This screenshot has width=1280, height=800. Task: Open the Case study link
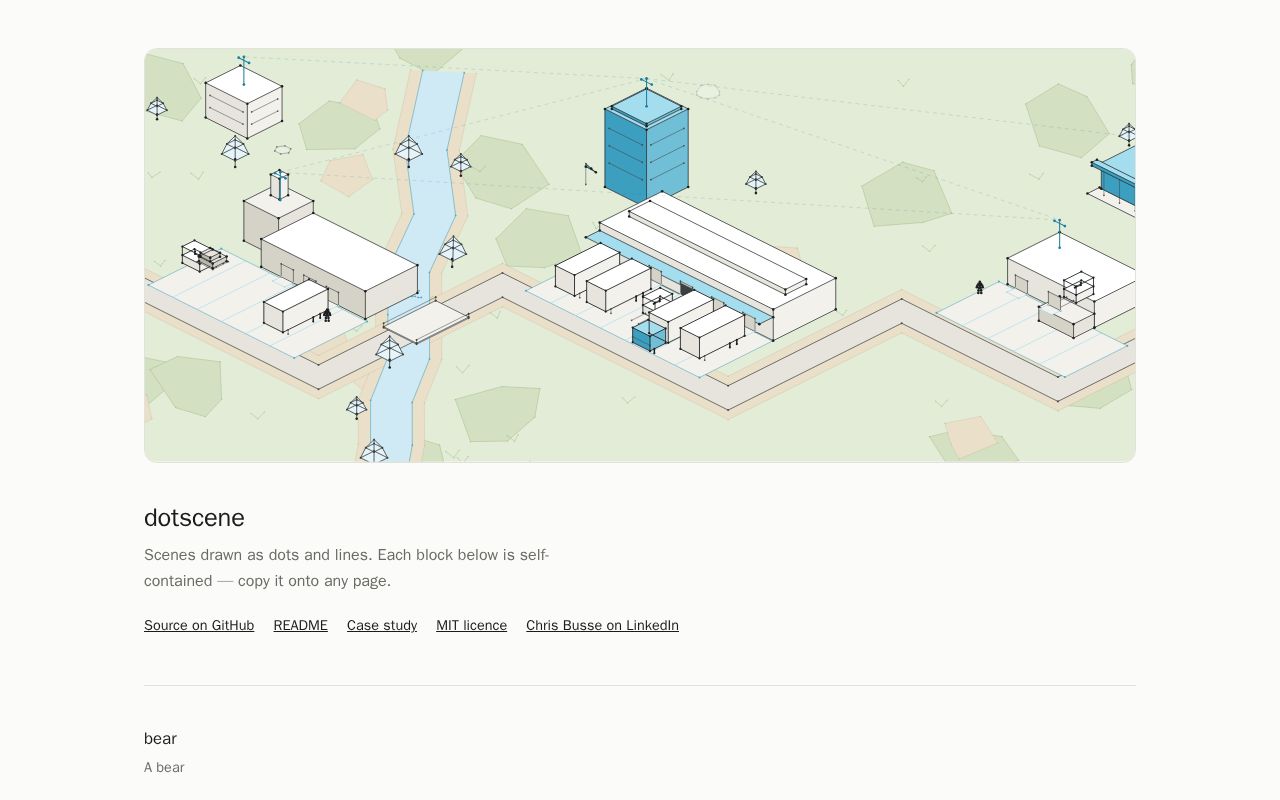pyautogui.click(x=382, y=625)
